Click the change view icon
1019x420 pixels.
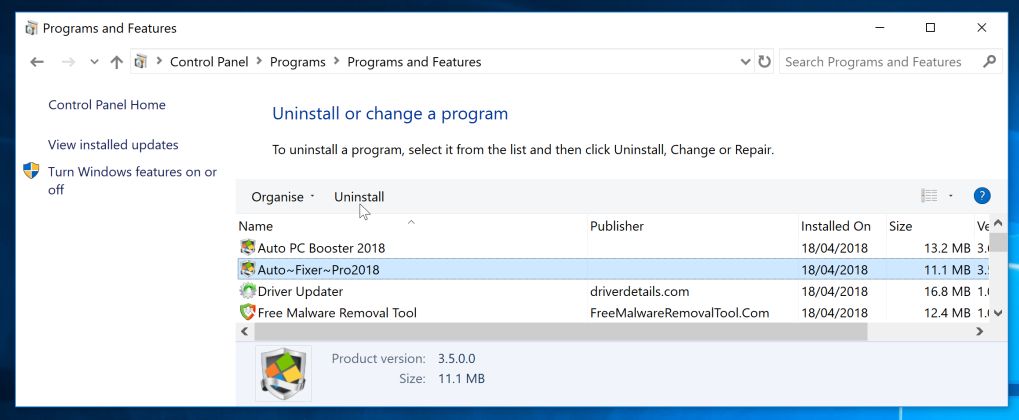pyautogui.click(x=929, y=196)
